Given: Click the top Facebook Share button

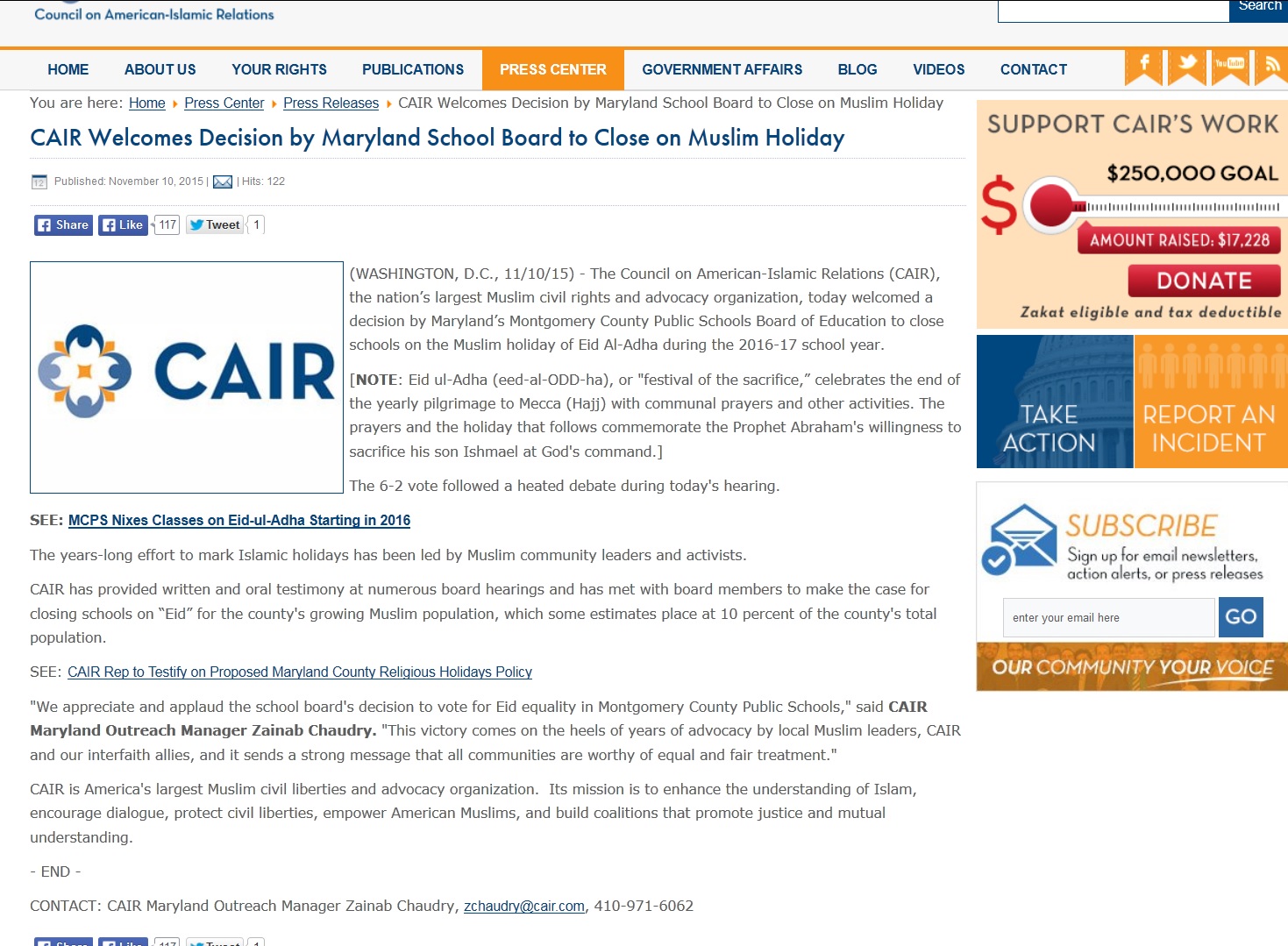Looking at the screenshot, I should point(63,225).
